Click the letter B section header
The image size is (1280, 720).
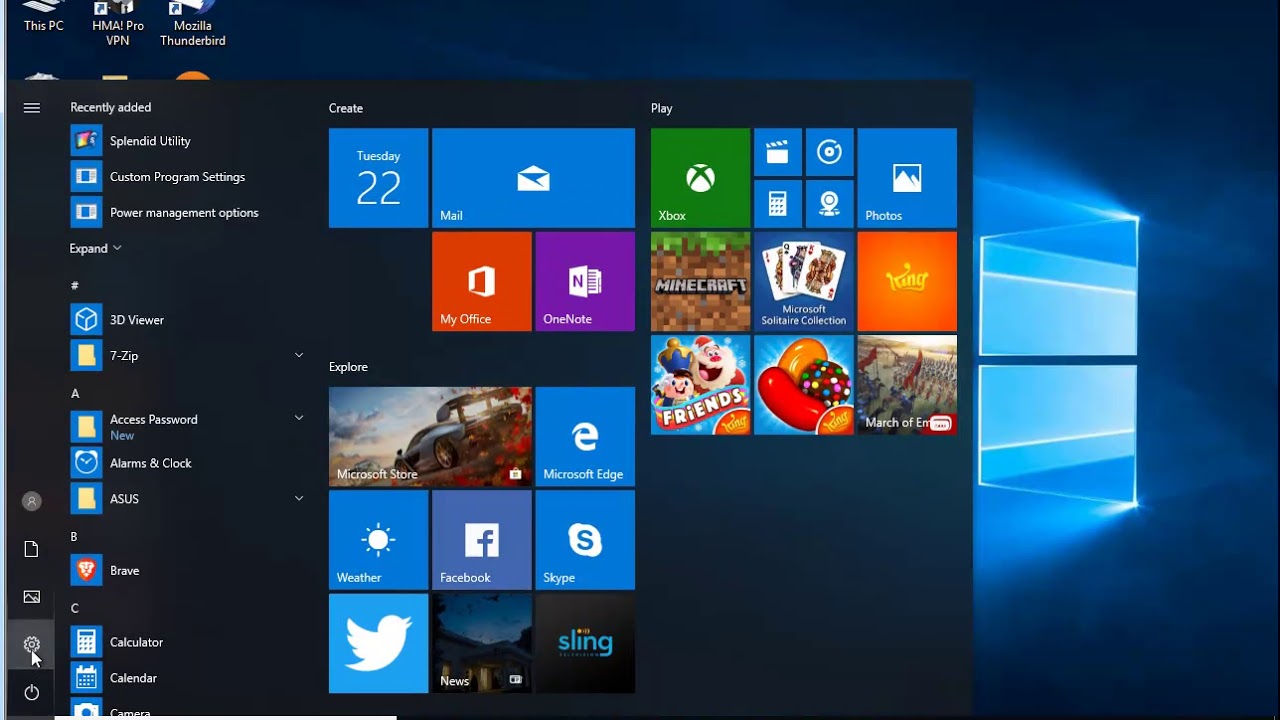coord(74,537)
